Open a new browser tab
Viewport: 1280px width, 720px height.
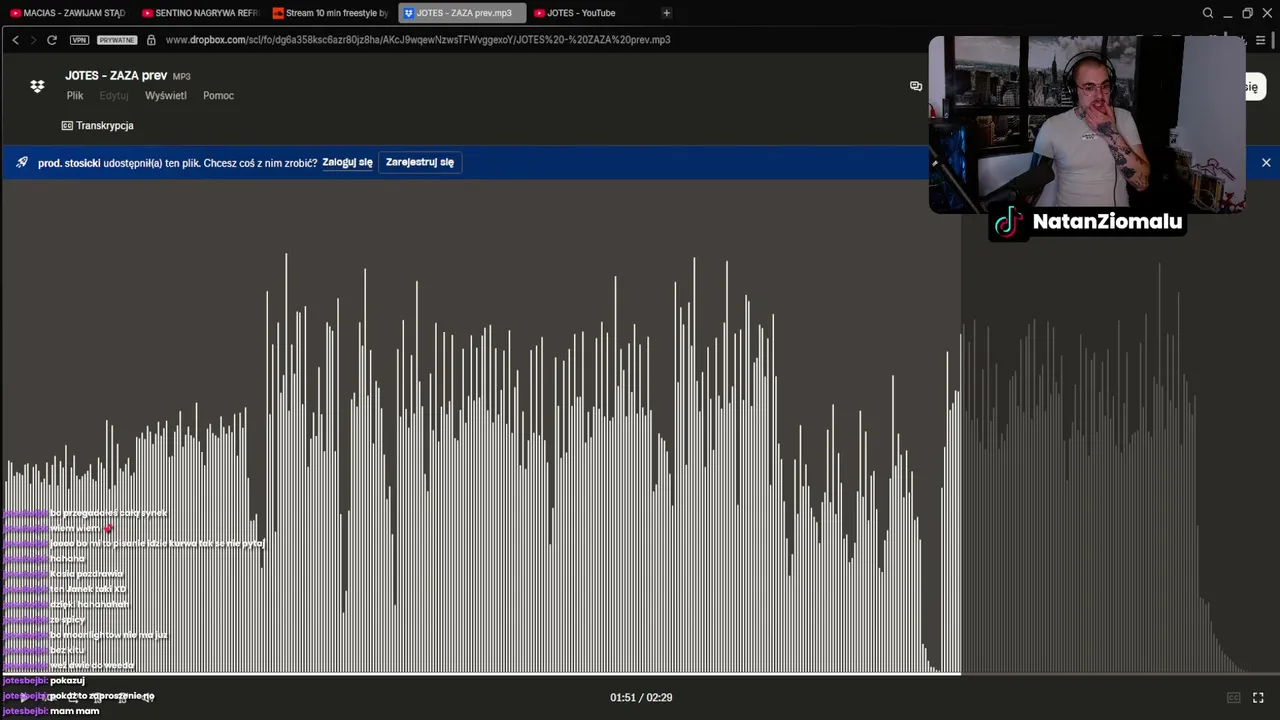[x=666, y=13]
